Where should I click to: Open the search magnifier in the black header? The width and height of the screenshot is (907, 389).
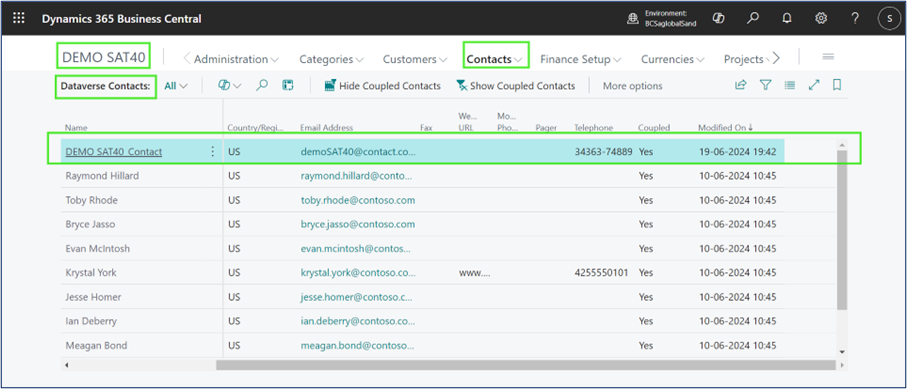(x=753, y=19)
